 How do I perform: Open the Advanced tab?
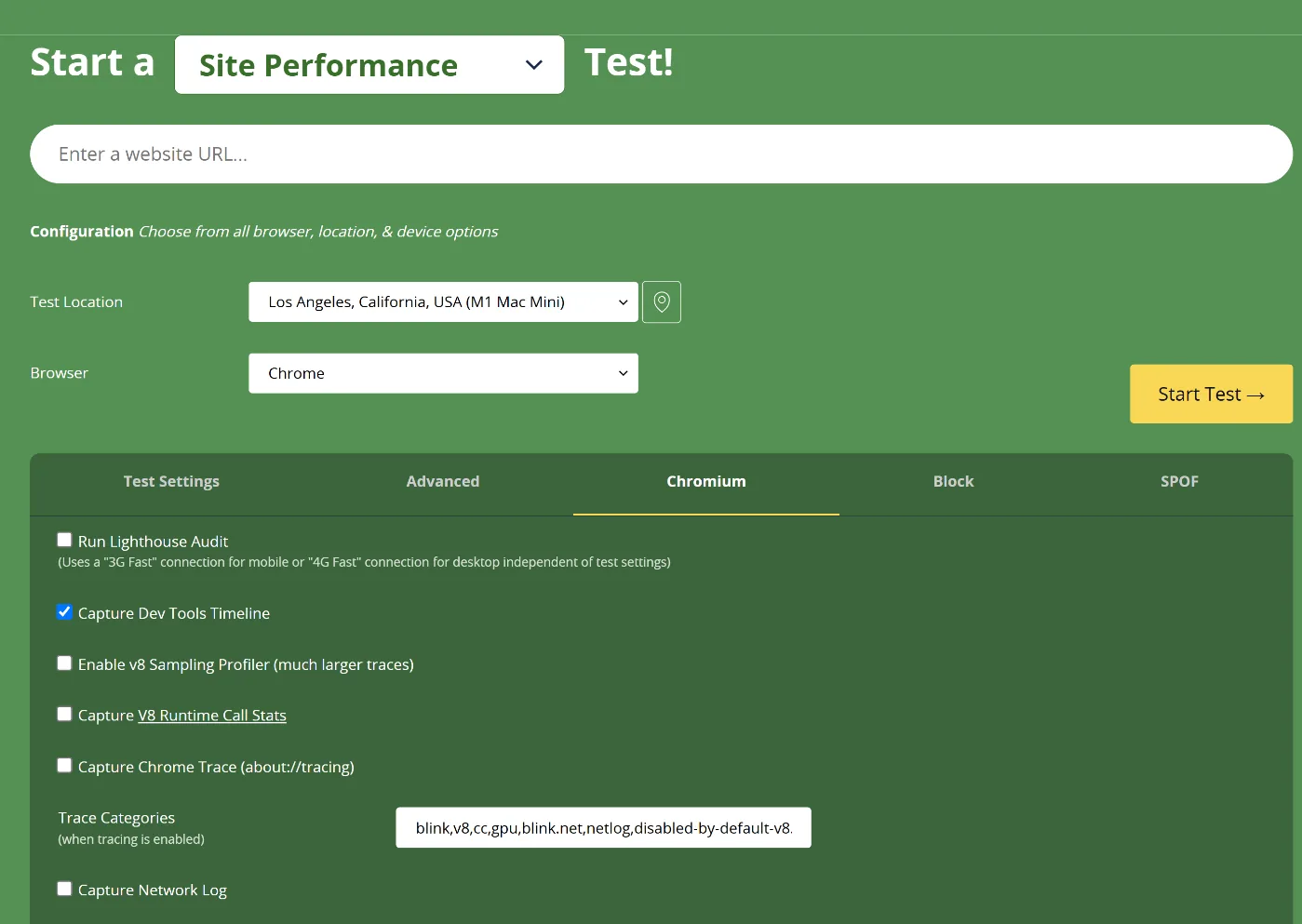pos(442,481)
